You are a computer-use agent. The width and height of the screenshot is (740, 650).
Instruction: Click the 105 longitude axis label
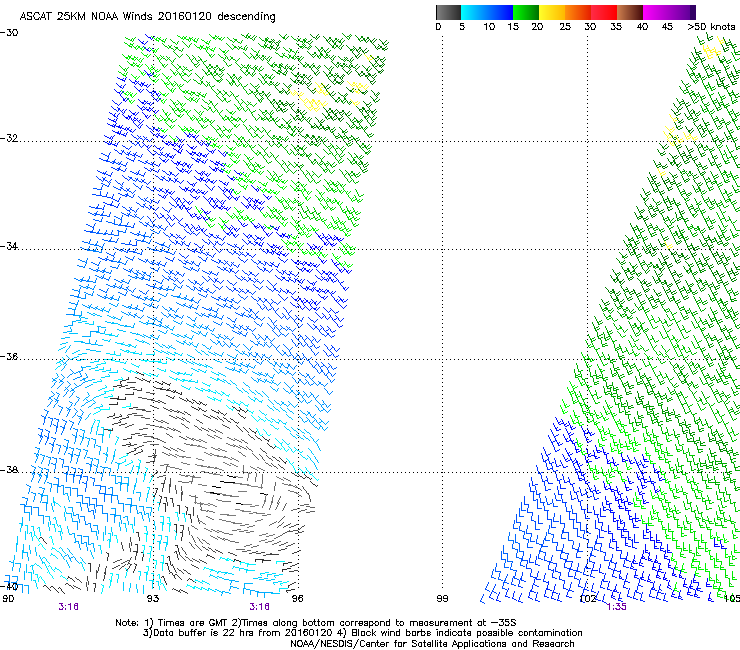tap(732, 599)
